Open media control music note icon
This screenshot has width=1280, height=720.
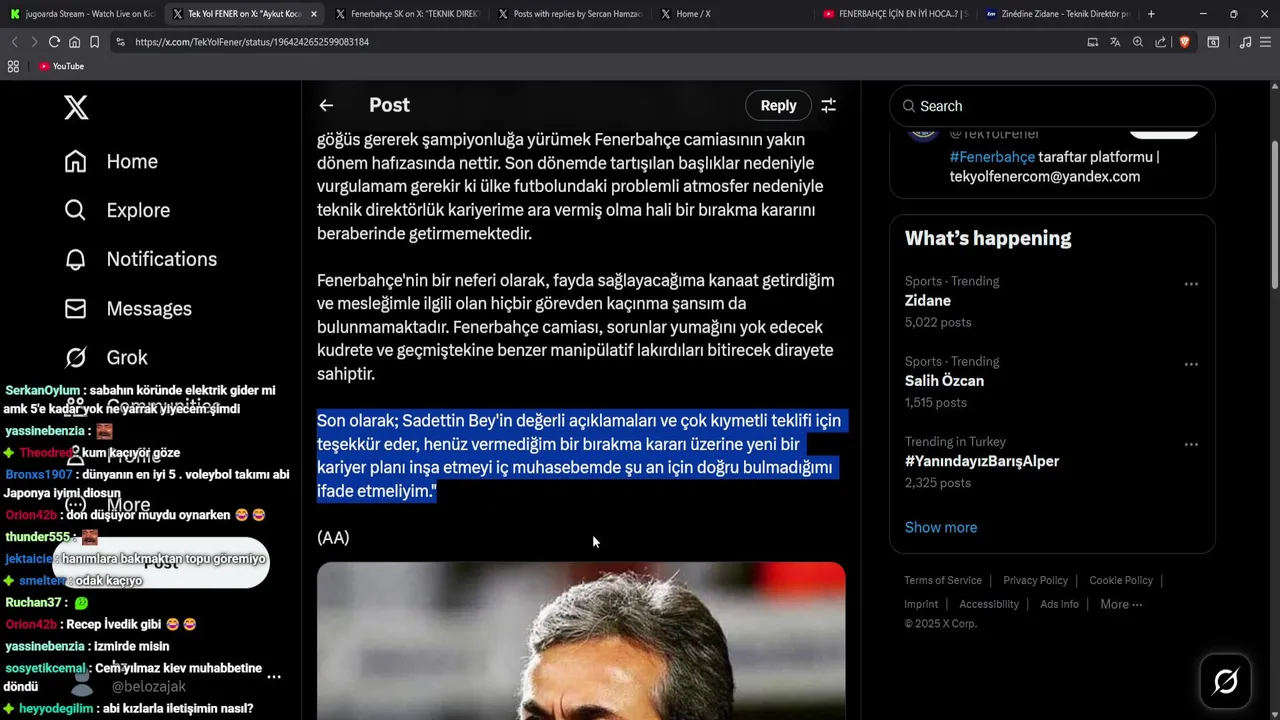(x=1245, y=42)
